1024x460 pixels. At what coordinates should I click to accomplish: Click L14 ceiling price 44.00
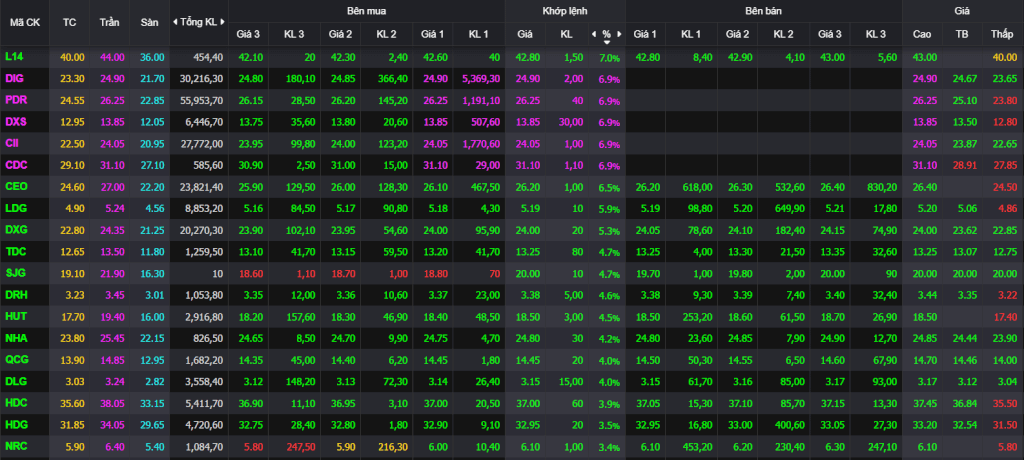[110, 58]
